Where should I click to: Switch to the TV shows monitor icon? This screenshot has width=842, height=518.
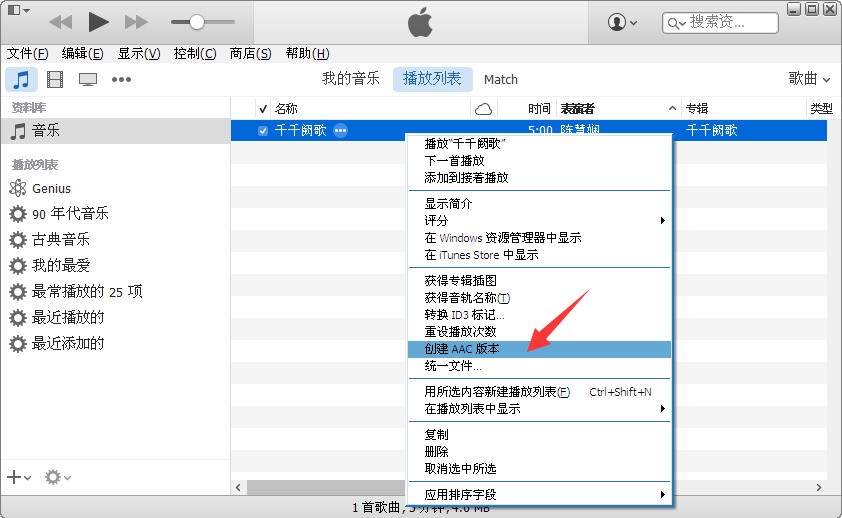point(88,79)
